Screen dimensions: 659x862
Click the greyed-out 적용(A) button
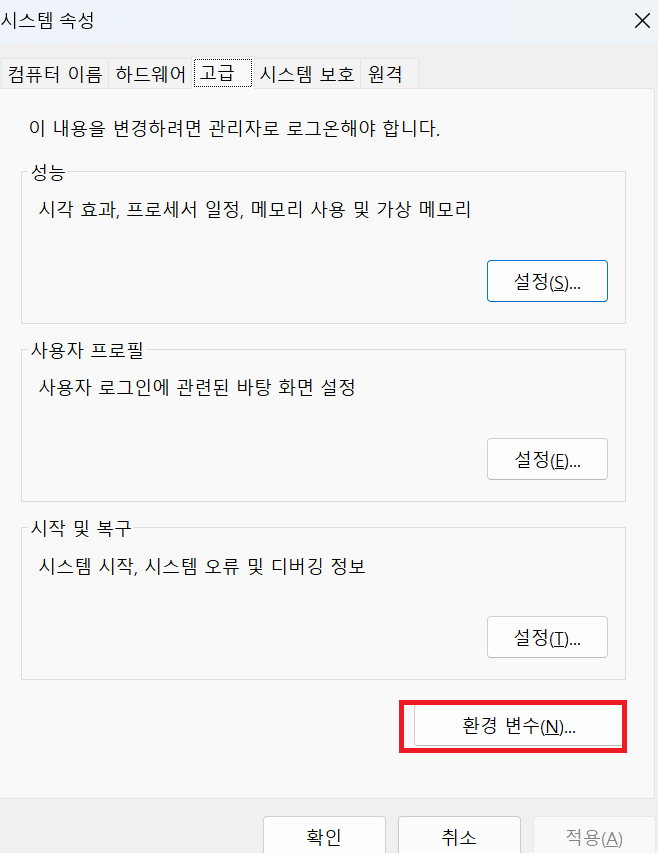[x=594, y=837]
